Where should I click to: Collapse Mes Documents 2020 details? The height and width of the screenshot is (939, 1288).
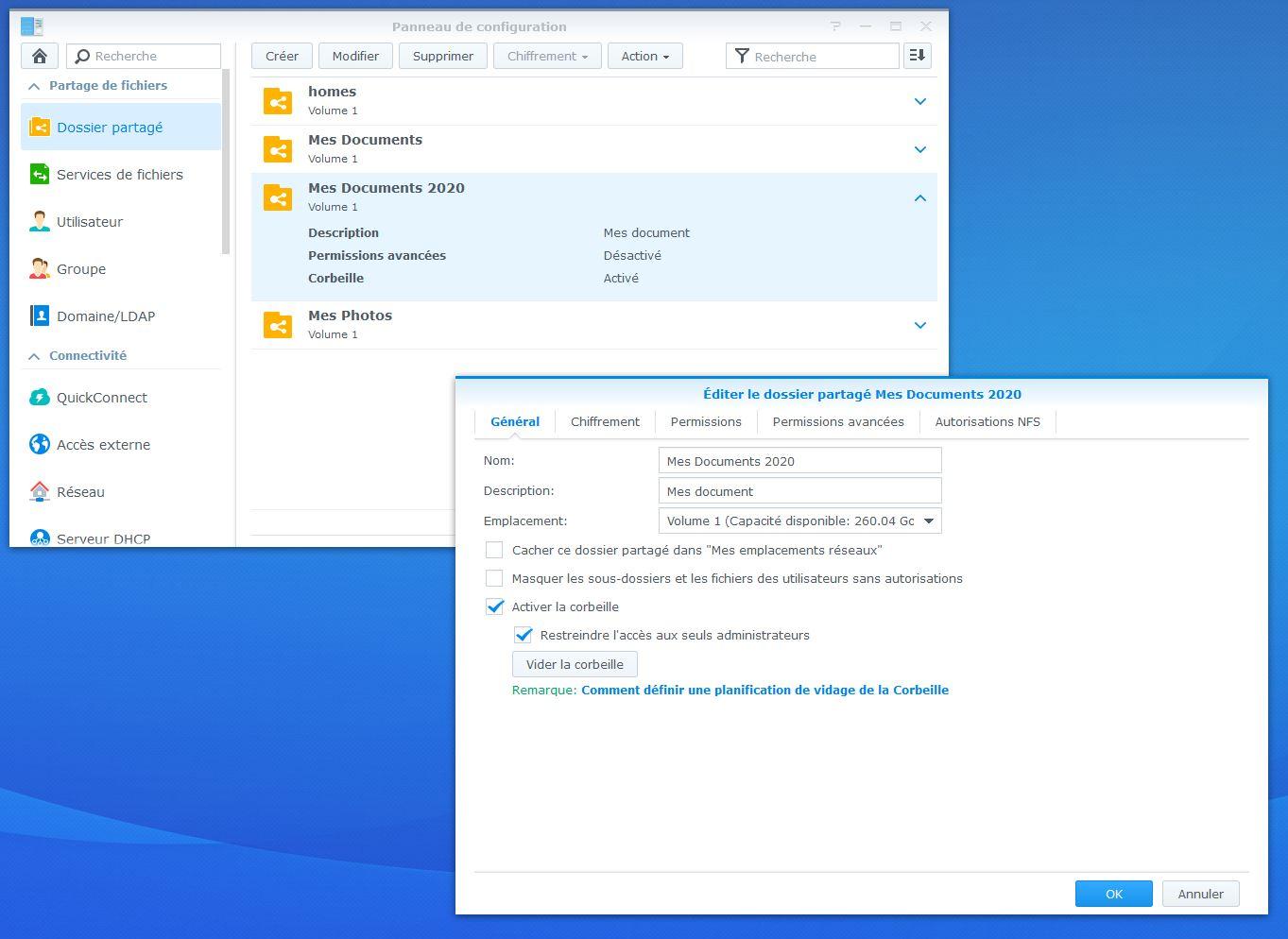click(x=919, y=198)
